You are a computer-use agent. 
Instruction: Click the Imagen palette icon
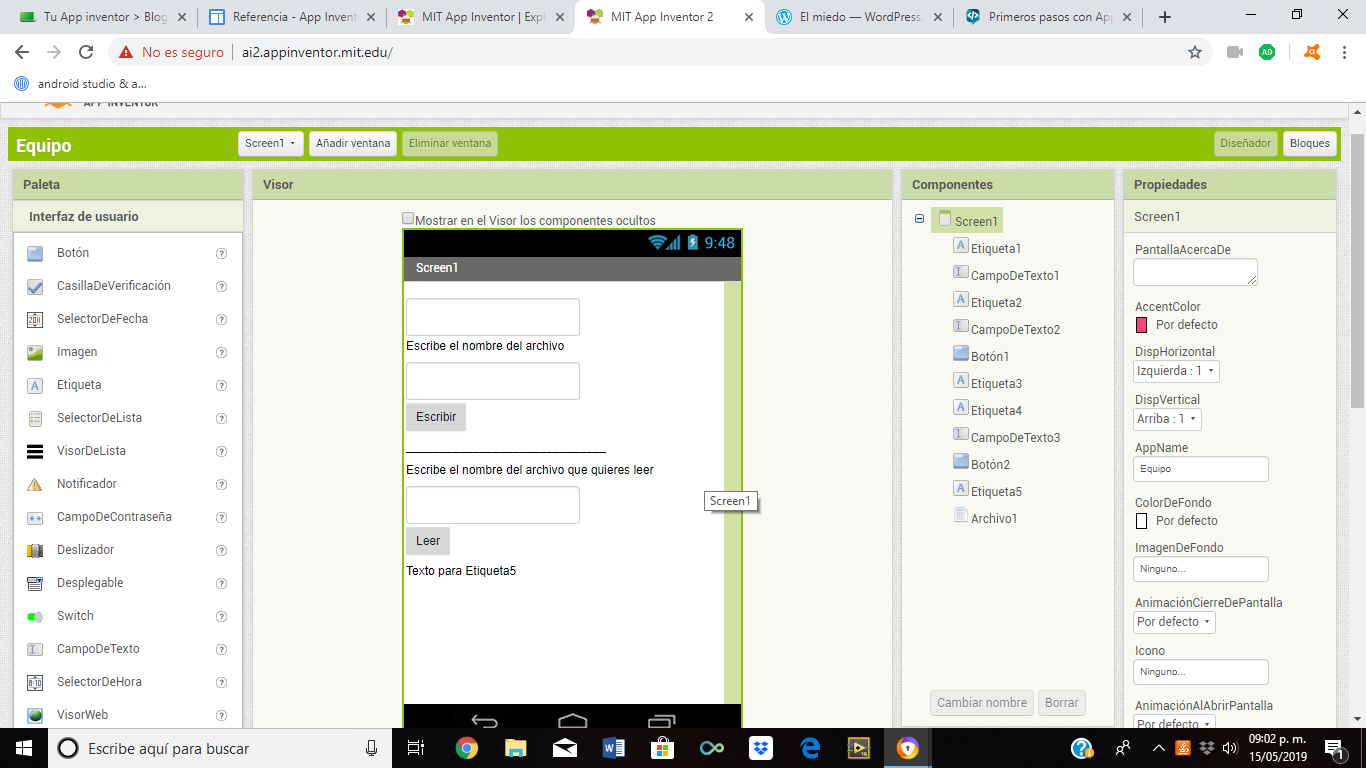[x=35, y=352]
